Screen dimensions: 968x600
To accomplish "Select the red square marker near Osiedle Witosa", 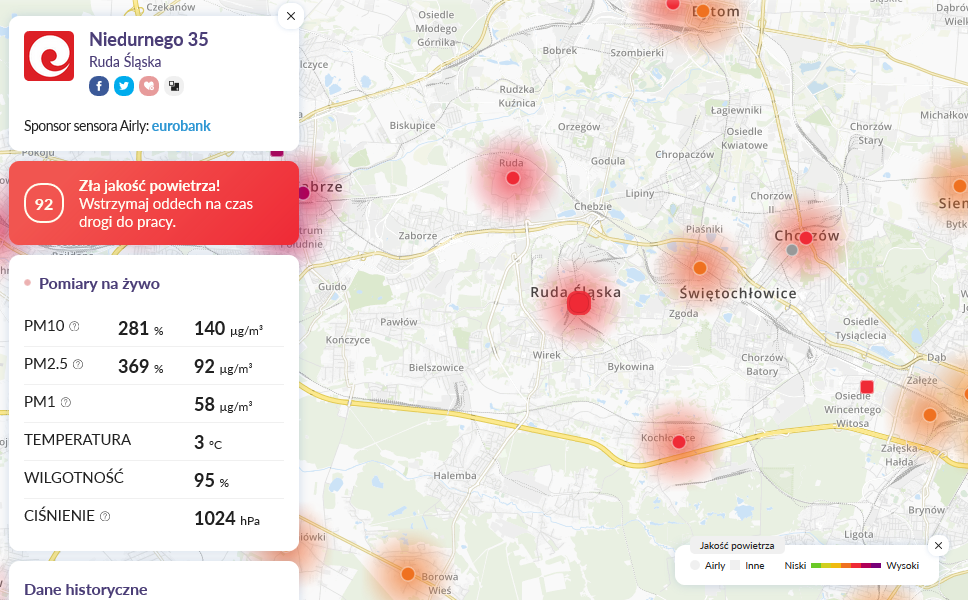I will [x=867, y=386].
